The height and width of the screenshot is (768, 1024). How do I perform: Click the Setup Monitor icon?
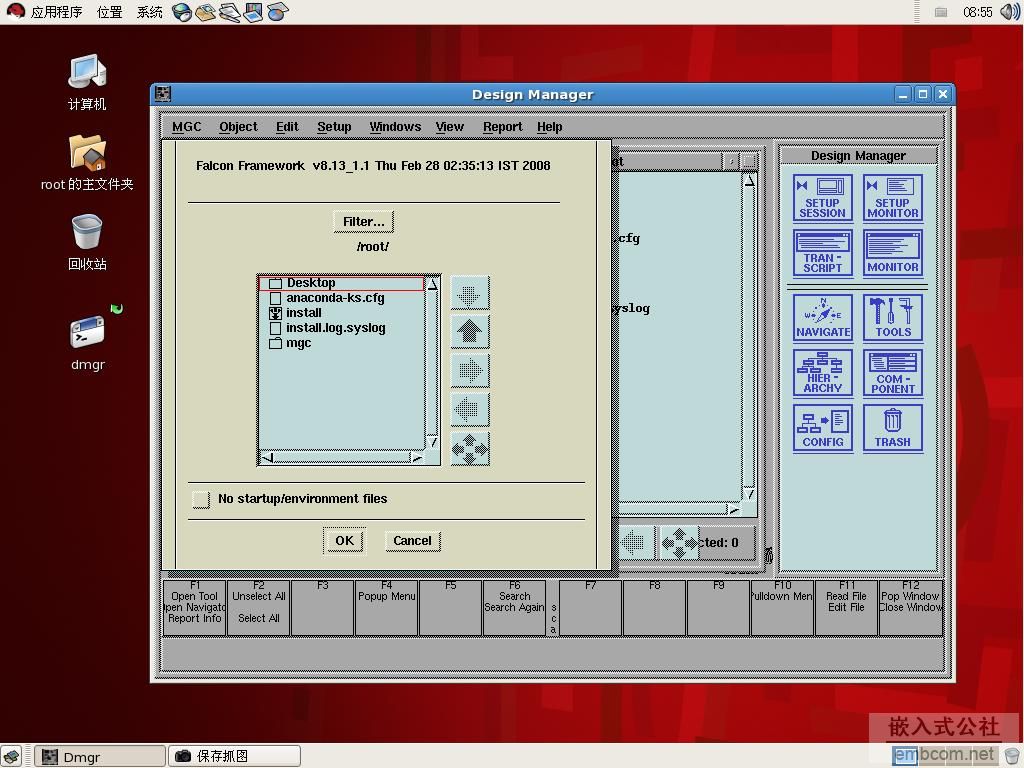click(x=892, y=197)
